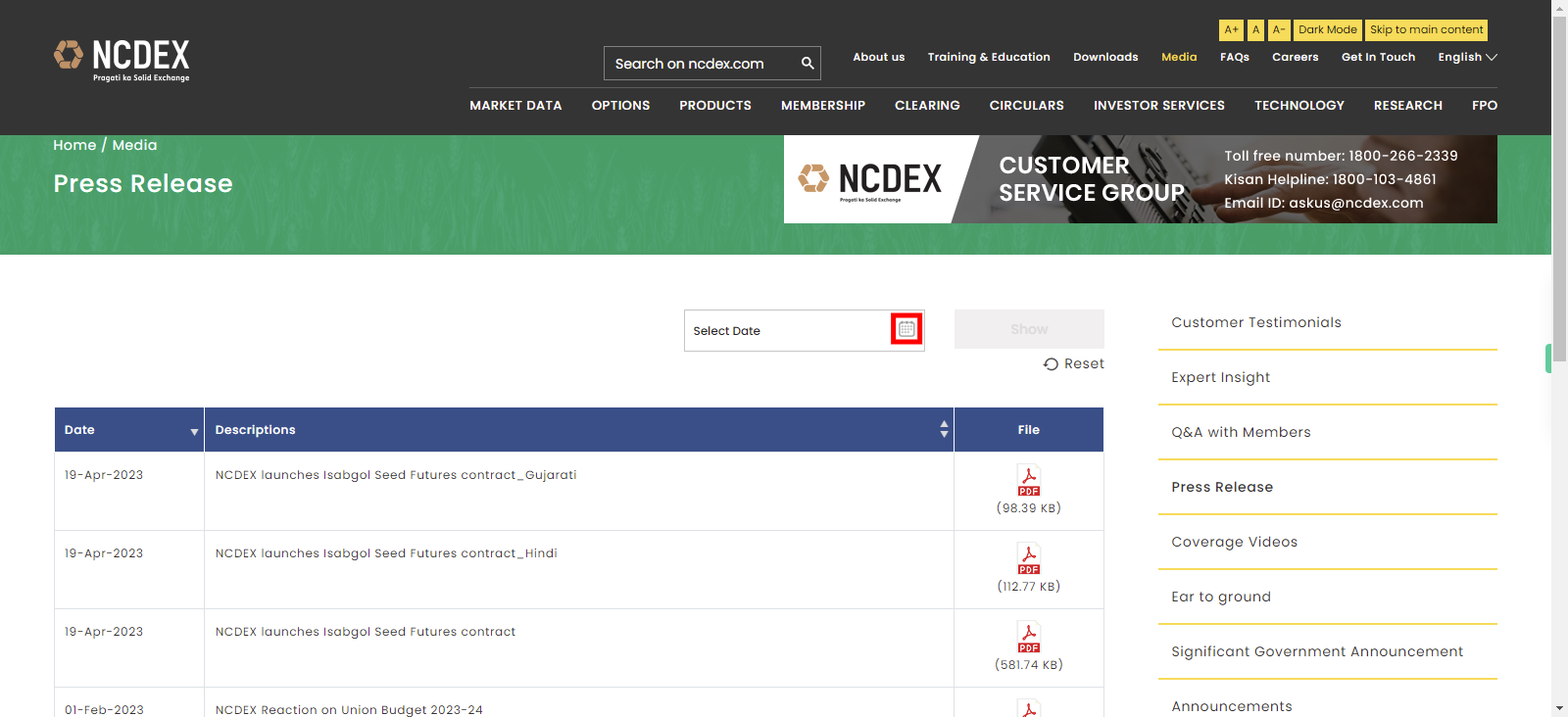Screen dimensions: 1568x717
Task: Open Q&A with Members sidebar link
Action: [1241, 432]
